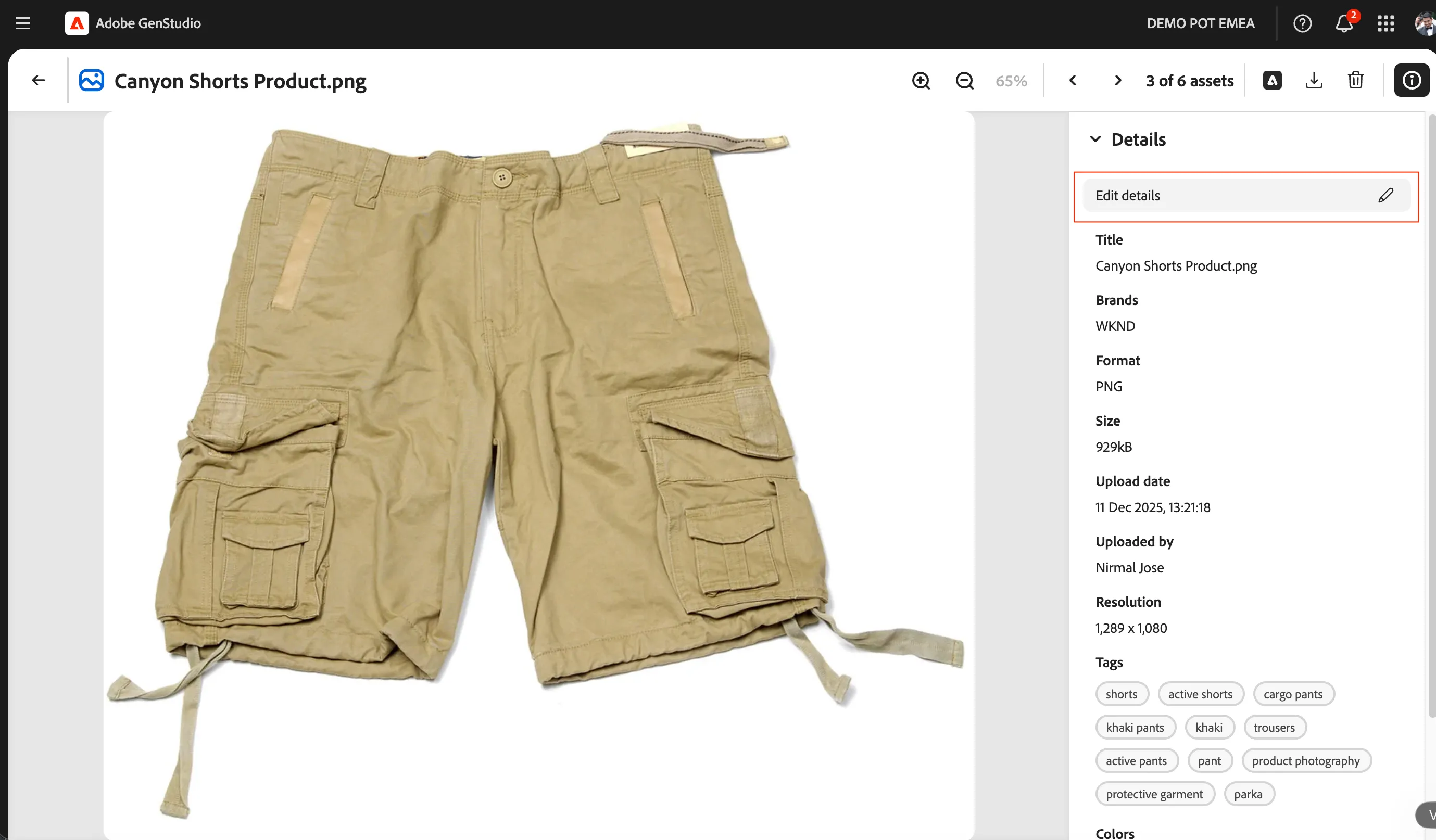The width and height of the screenshot is (1436, 840).
Task: Click the Title value in Details
Action: point(1176,266)
